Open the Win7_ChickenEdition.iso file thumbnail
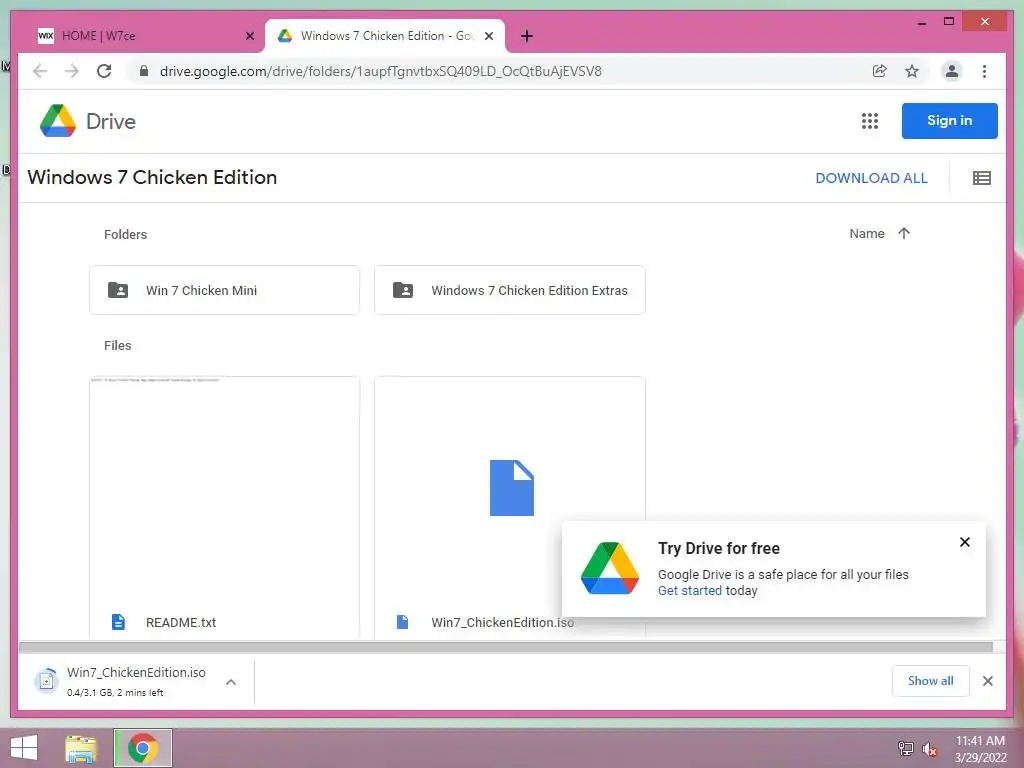1024x768 pixels. 510,488
